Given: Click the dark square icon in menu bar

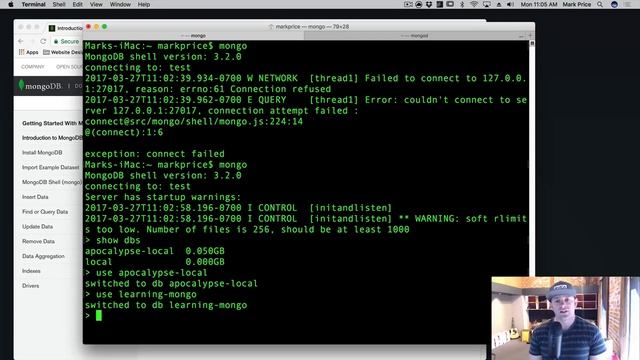Looking at the screenshot, I should click(x=440, y=4).
